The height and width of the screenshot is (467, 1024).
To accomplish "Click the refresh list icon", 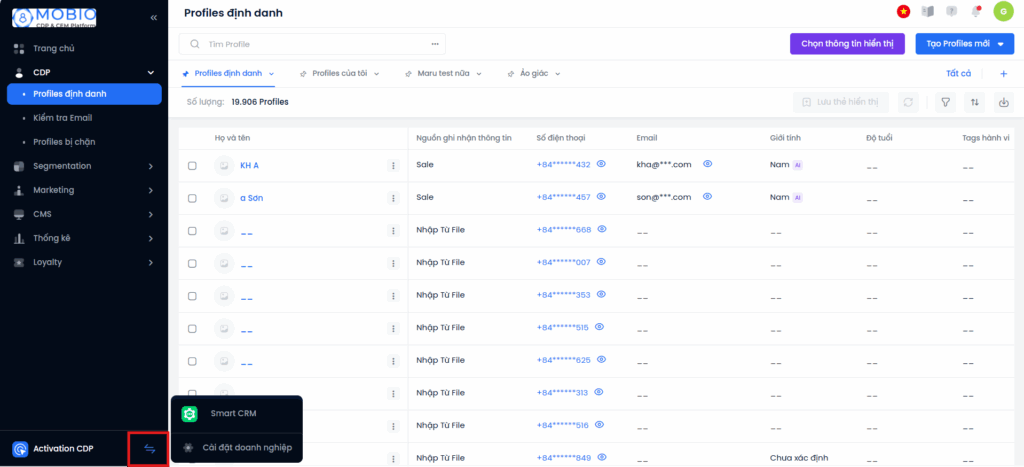I will pyautogui.click(x=908, y=102).
